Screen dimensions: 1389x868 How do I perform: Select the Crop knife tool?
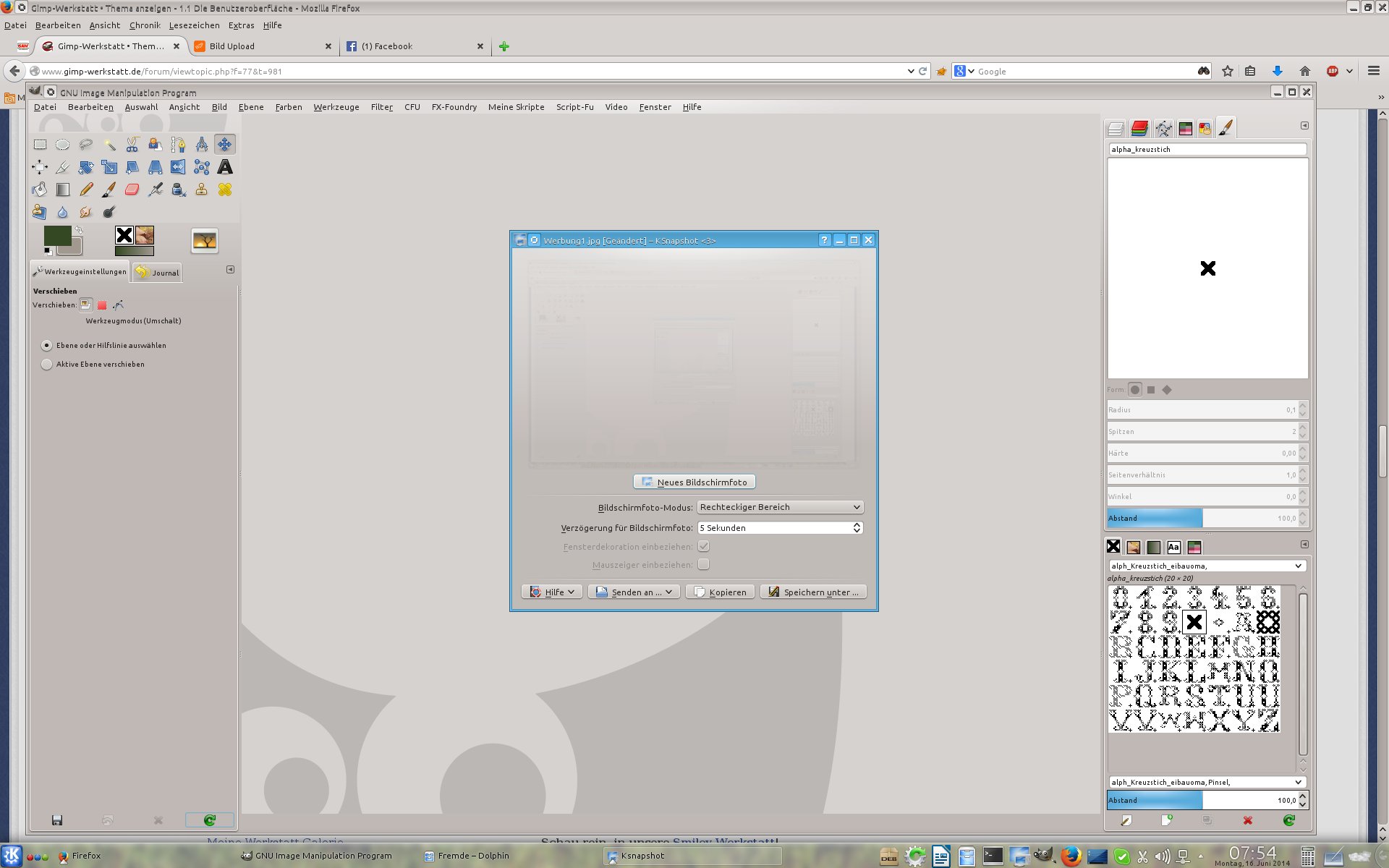click(63, 167)
